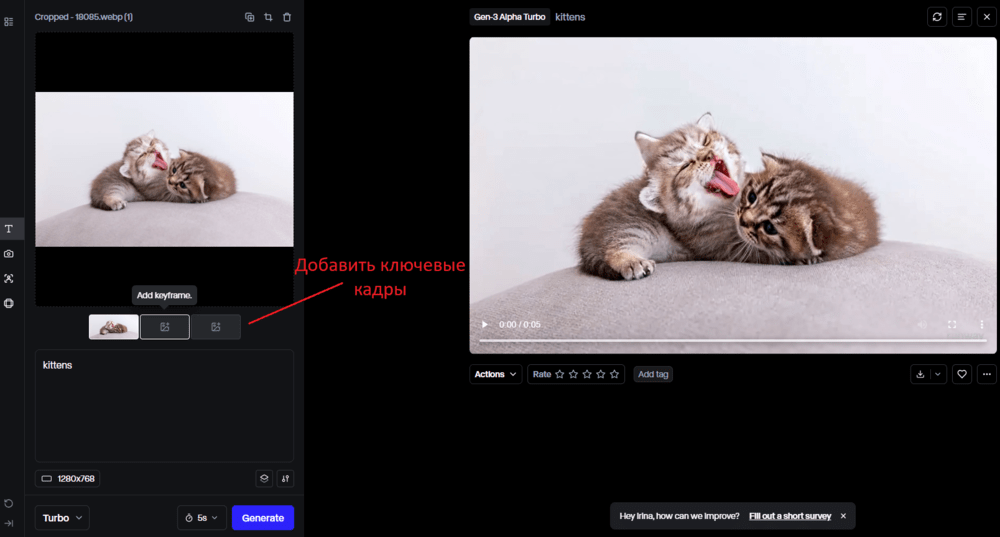Download the generated video
The width and height of the screenshot is (1000, 537).
[920, 374]
